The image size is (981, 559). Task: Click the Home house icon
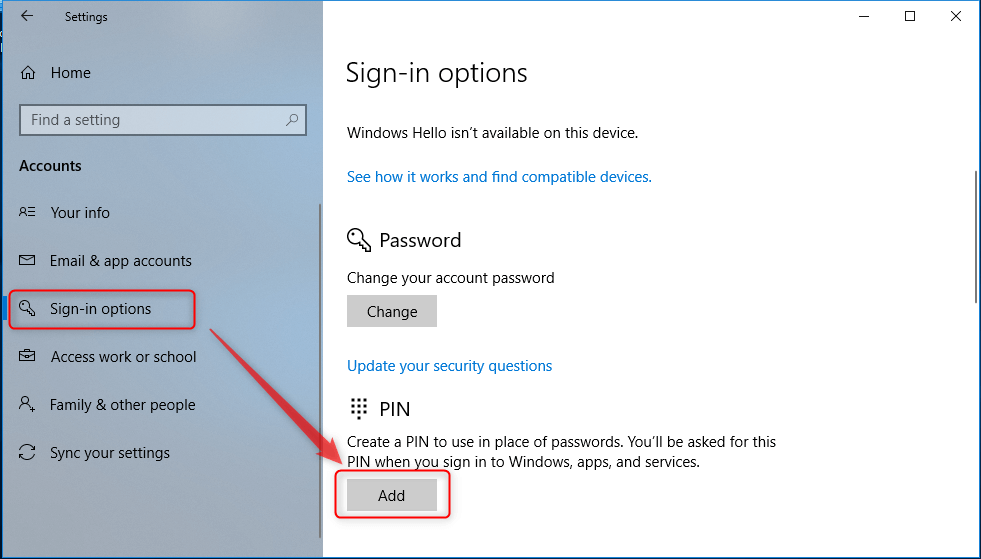click(28, 73)
